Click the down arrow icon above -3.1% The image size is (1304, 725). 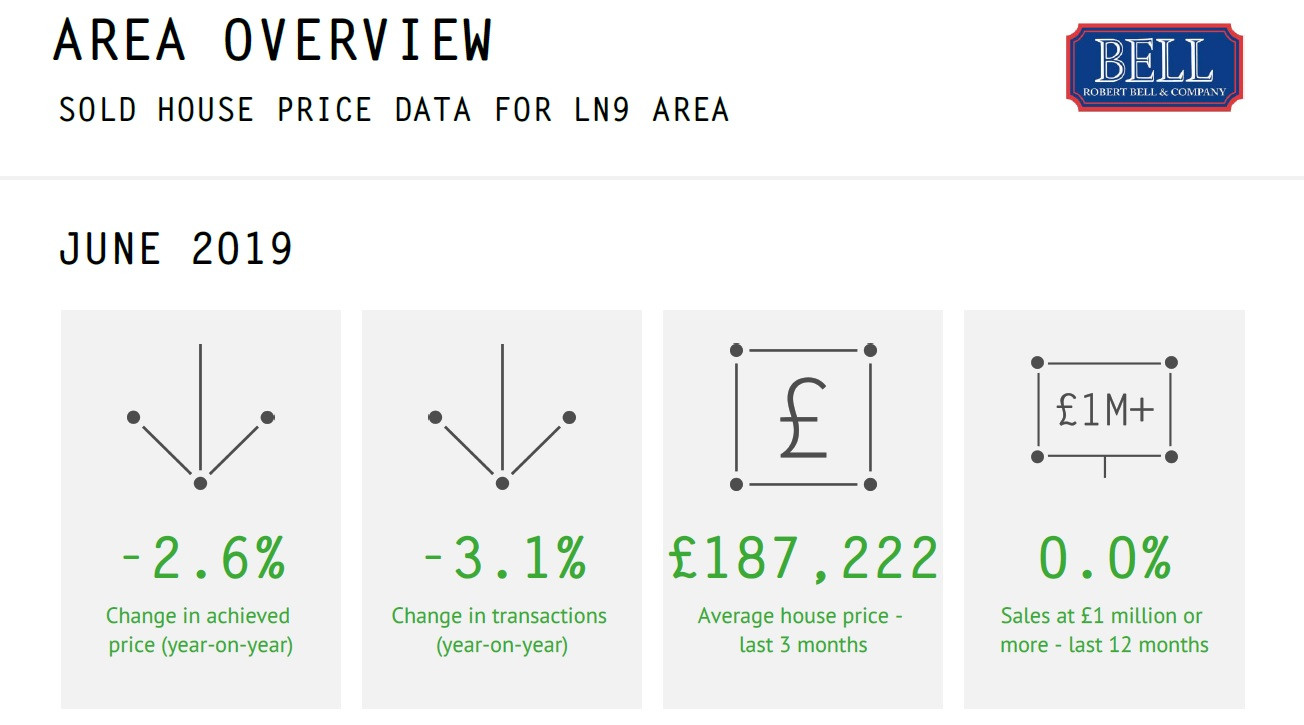coord(502,417)
